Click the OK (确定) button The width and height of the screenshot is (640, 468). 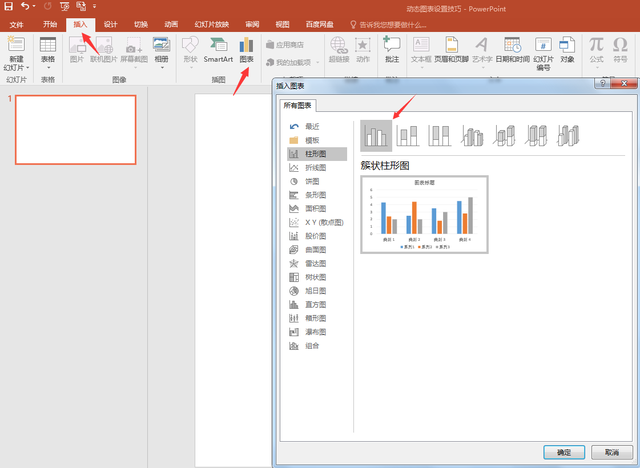point(564,452)
